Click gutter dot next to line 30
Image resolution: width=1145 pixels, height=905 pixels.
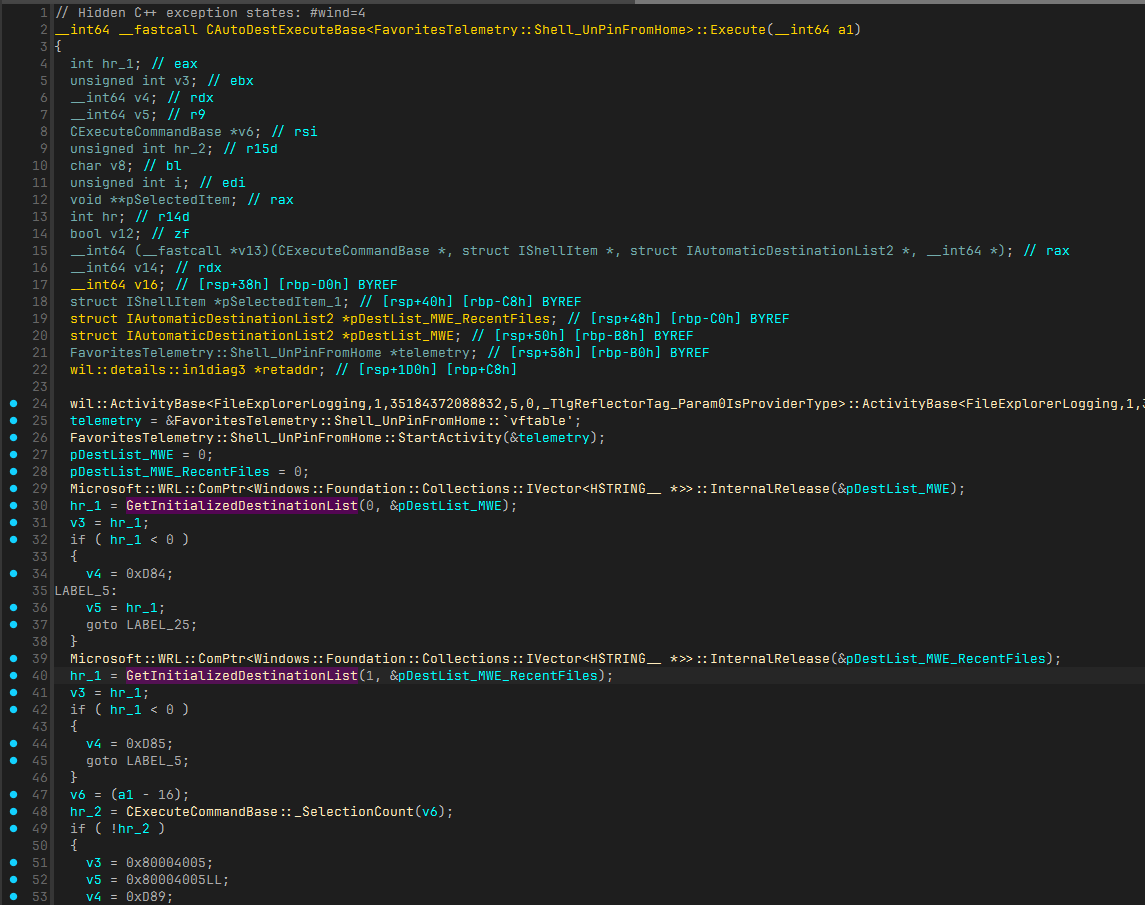(13, 506)
